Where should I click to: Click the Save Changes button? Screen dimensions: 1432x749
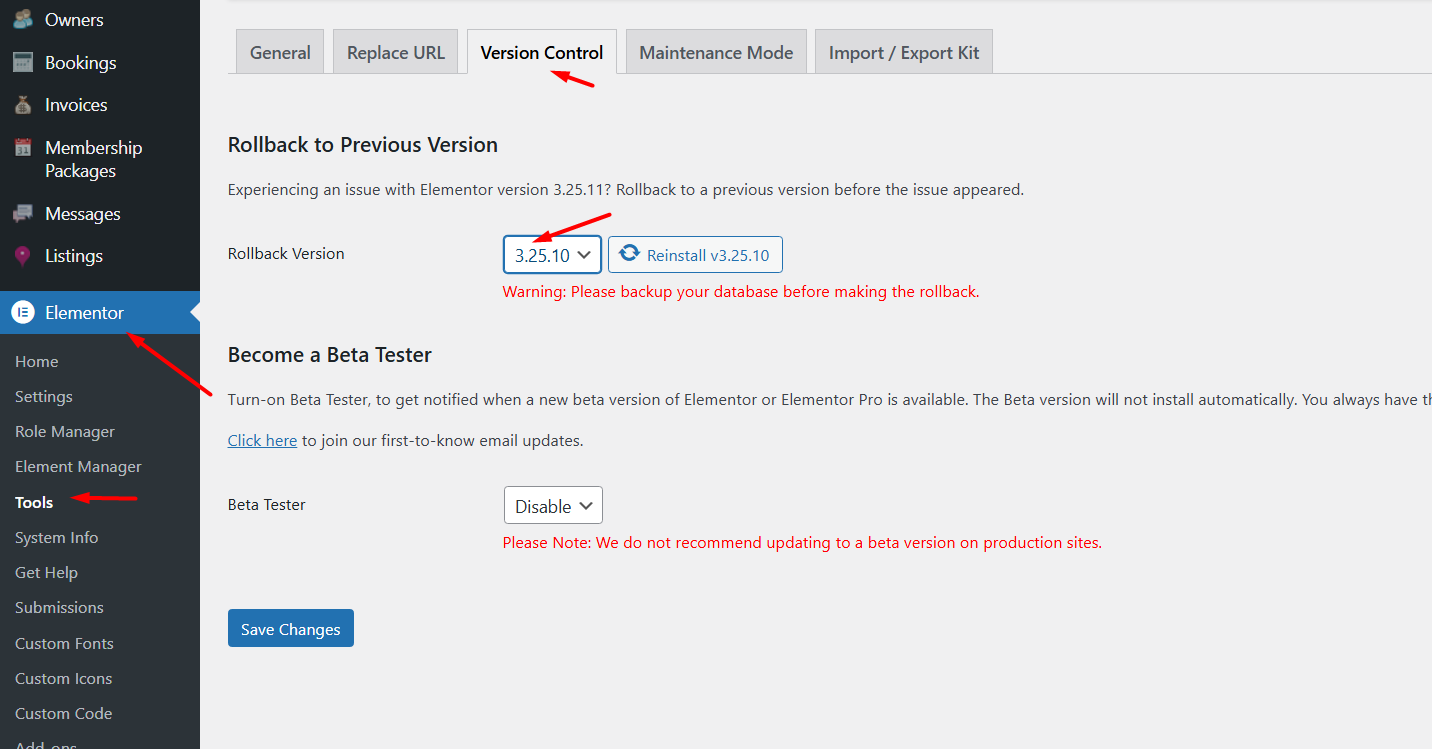pos(291,628)
